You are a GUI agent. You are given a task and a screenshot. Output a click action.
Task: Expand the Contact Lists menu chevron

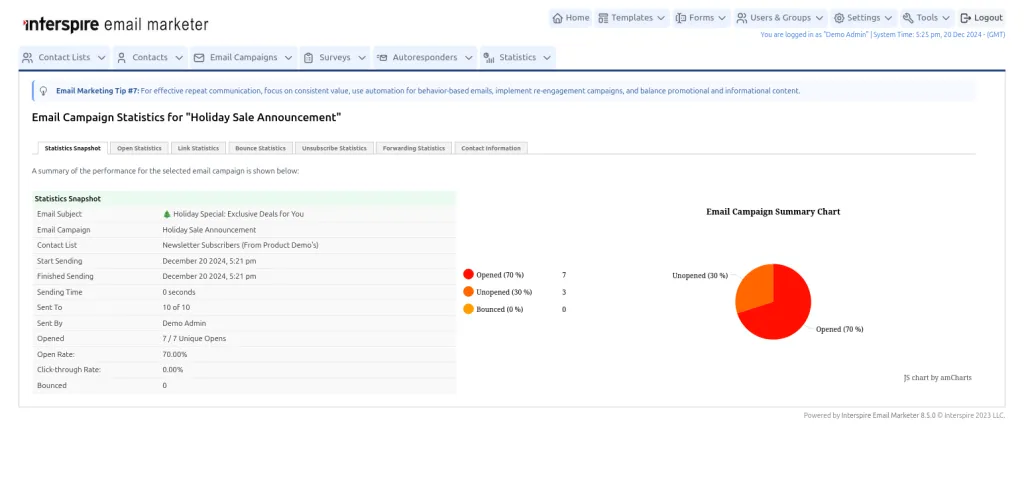(101, 57)
